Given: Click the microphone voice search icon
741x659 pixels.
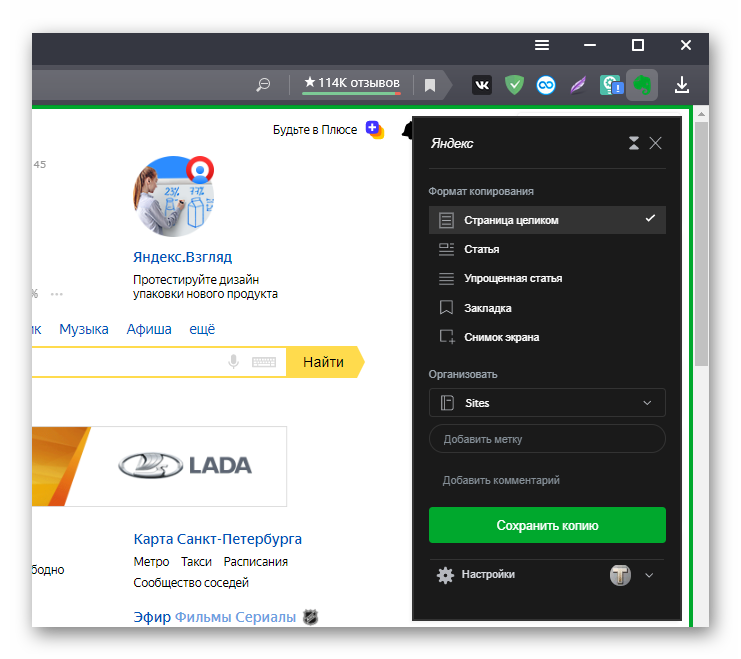Looking at the screenshot, I should (x=233, y=362).
